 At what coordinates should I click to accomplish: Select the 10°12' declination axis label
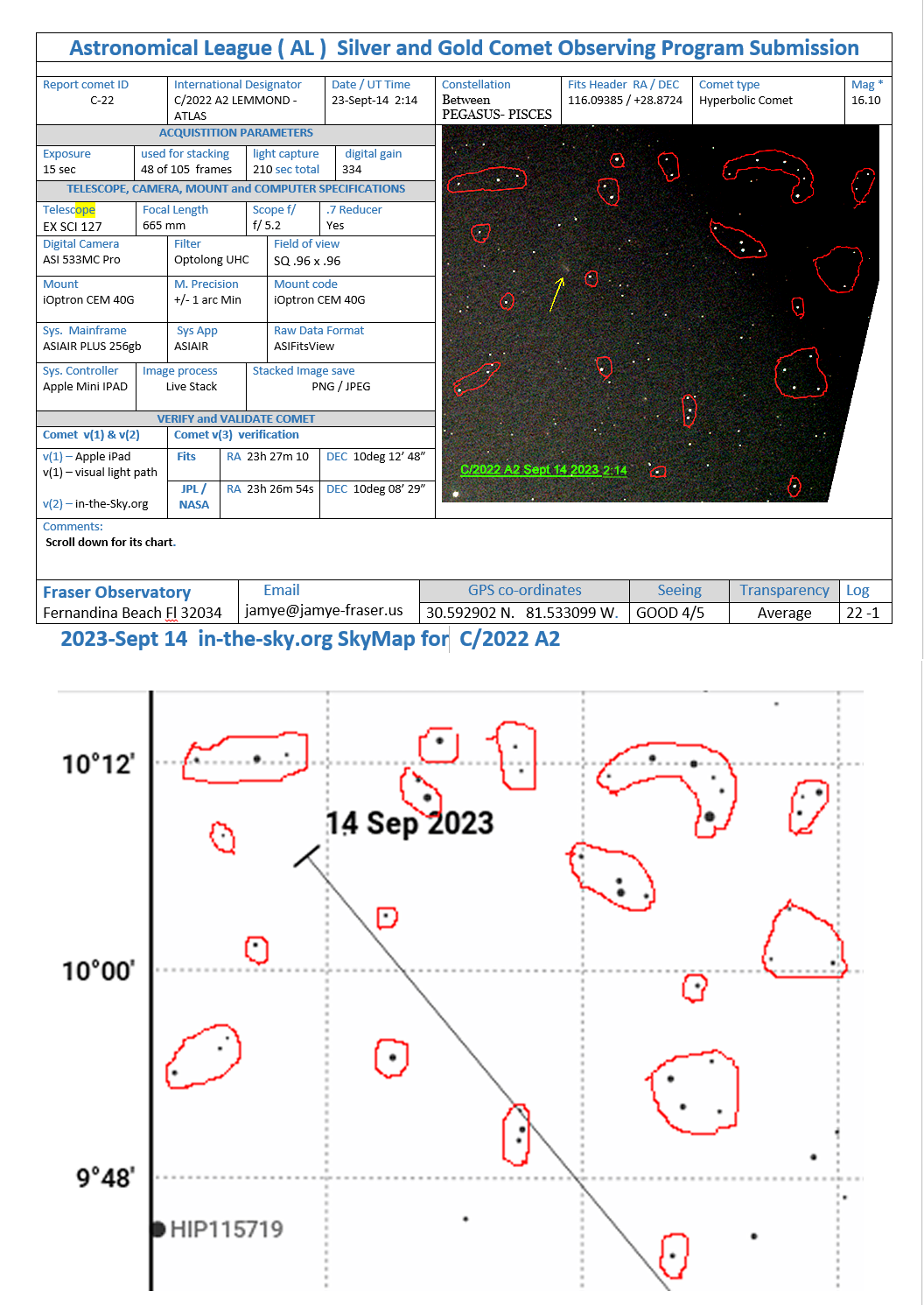97,764
